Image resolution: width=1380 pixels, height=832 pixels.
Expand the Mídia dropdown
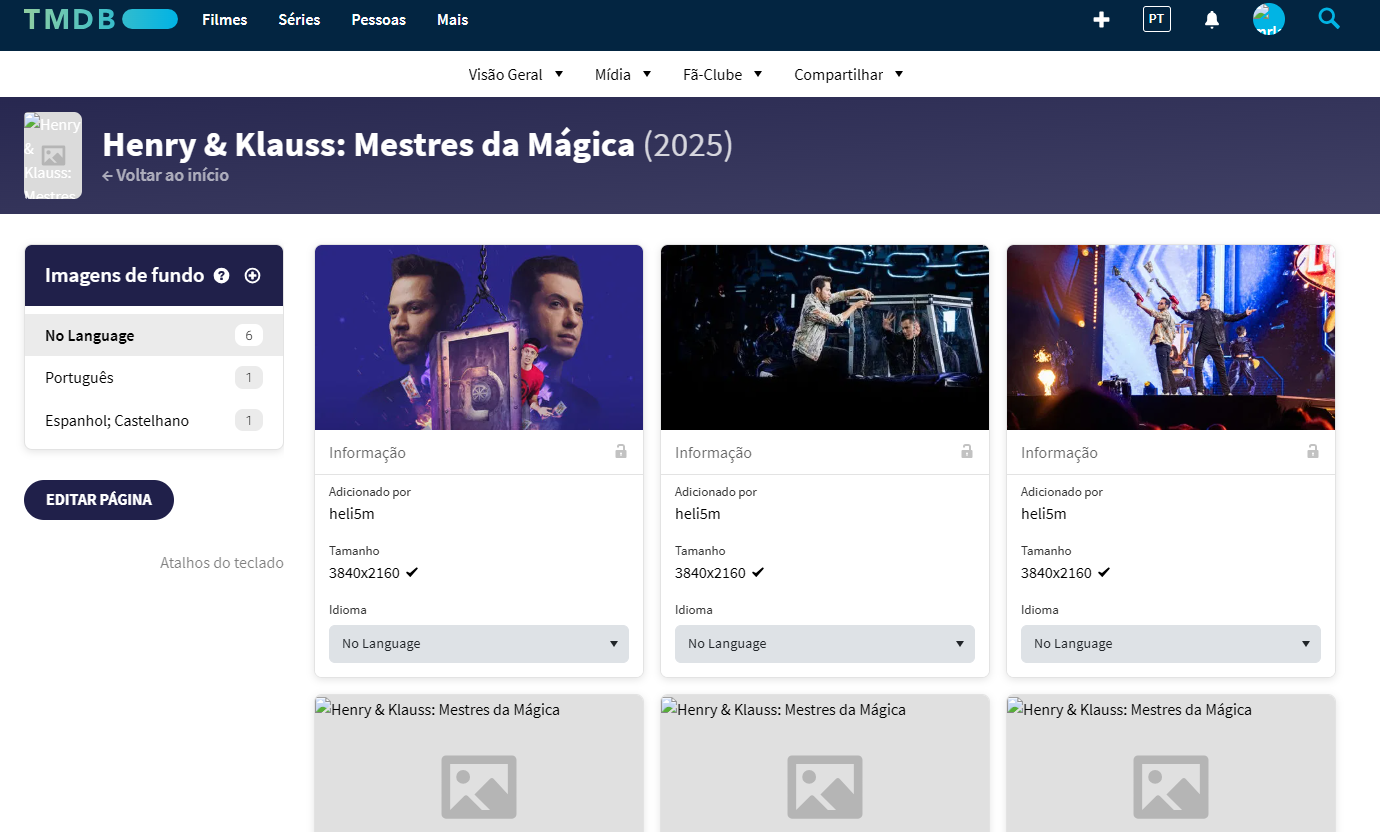(x=623, y=74)
